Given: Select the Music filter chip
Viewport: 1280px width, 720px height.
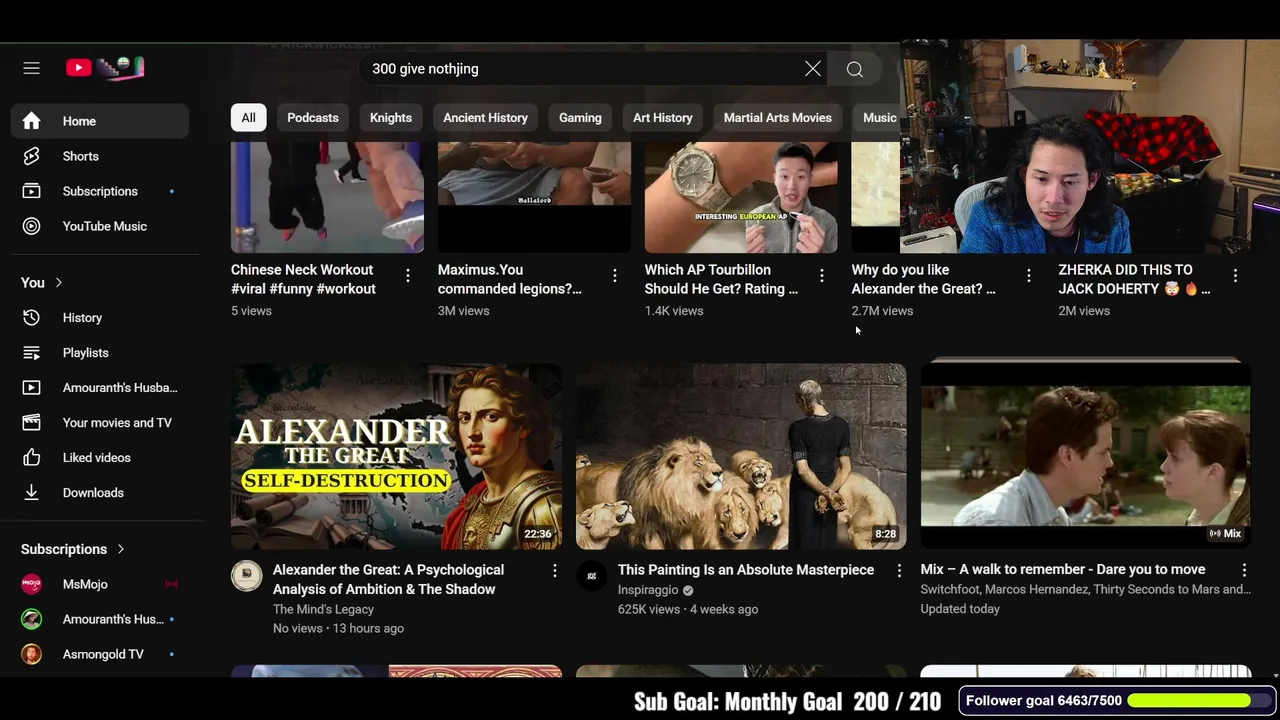Looking at the screenshot, I should [x=878, y=118].
